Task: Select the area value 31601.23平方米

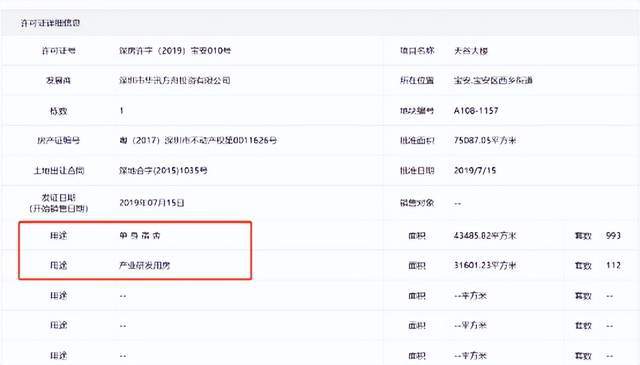Action: point(485,265)
